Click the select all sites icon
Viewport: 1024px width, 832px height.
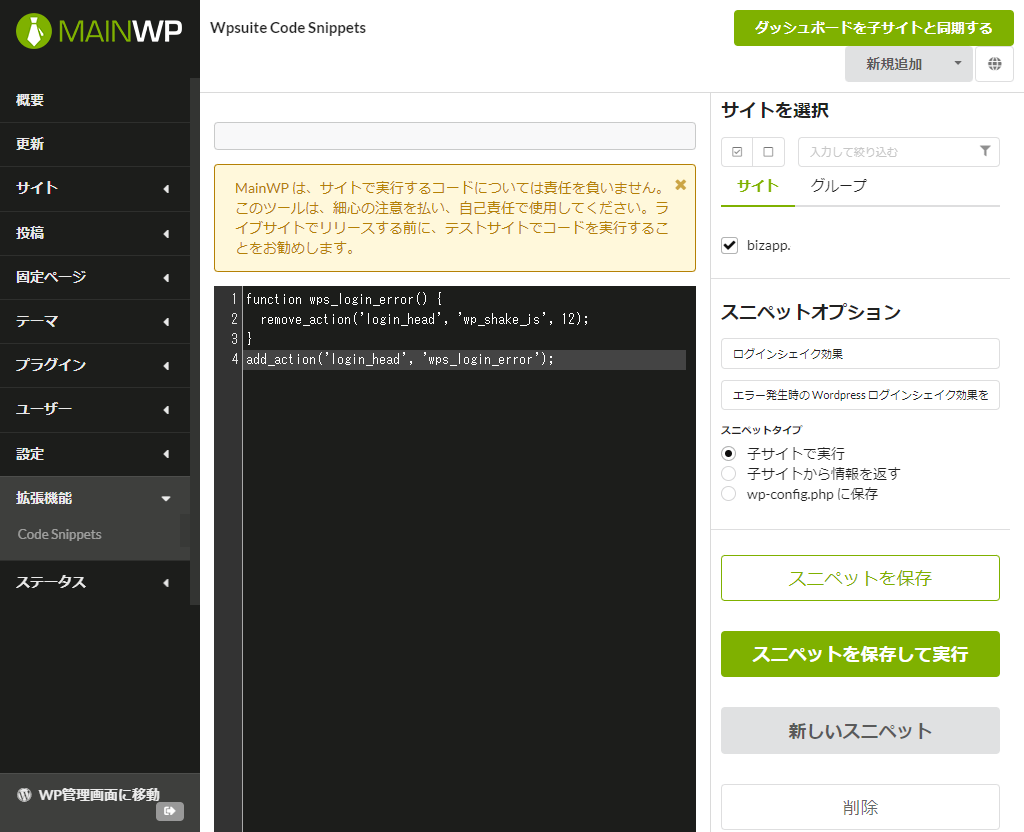click(737, 152)
